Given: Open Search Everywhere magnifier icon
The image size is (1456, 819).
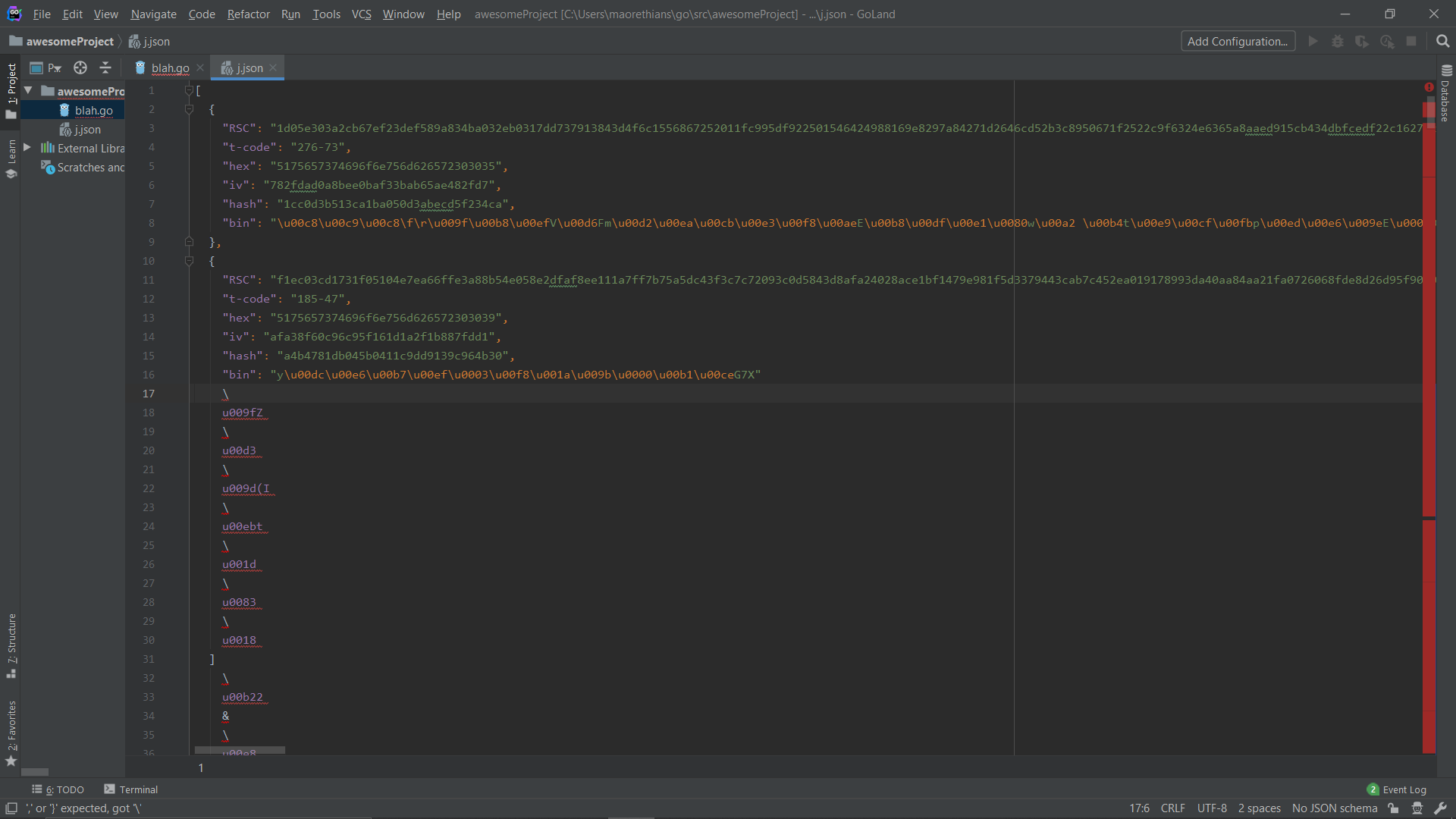Looking at the screenshot, I should pos(1442,42).
